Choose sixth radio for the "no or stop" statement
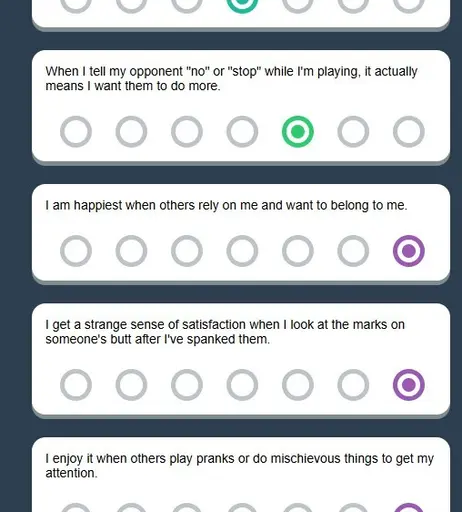The image size is (462, 512). click(353, 132)
